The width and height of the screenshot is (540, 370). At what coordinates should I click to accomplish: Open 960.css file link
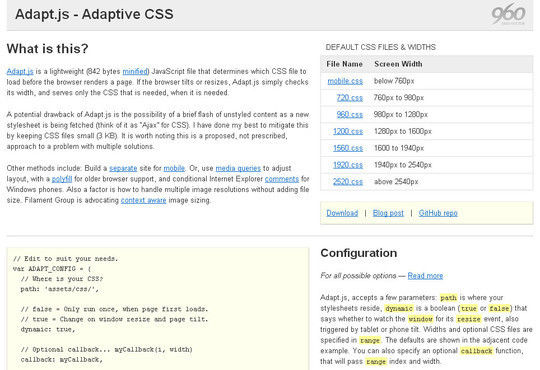[350, 114]
